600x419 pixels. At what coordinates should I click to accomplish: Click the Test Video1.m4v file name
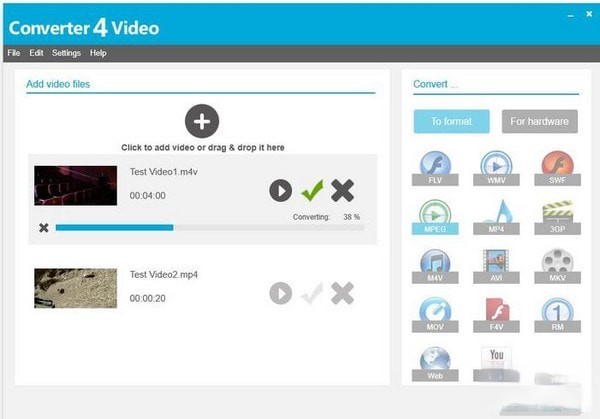163,172
